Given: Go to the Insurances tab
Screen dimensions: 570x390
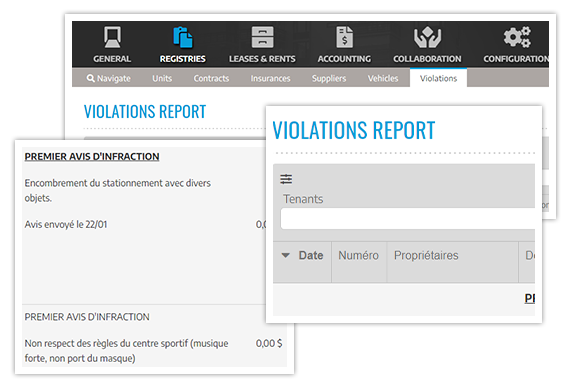Looking at the screenshot, I should click(270, 78).
